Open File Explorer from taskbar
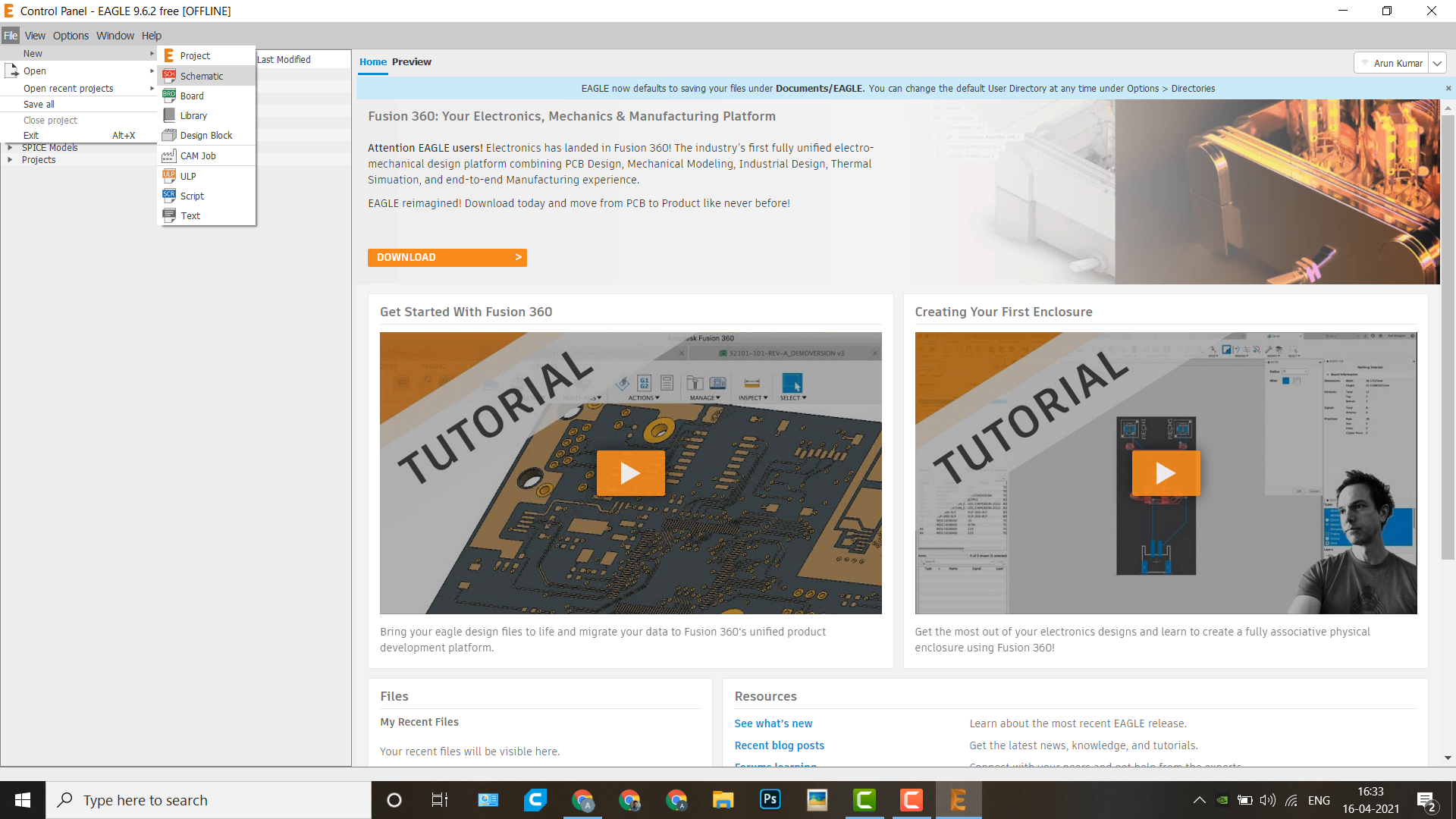This screenshot has height=819, width=1456. (x=723, y=800)
